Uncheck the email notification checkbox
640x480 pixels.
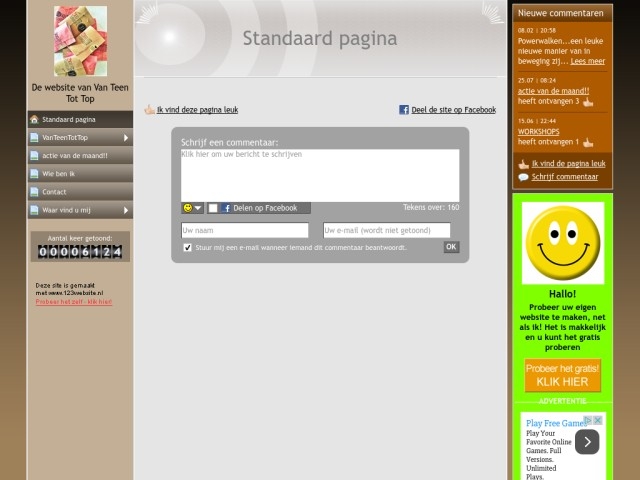tap(187, 247)
